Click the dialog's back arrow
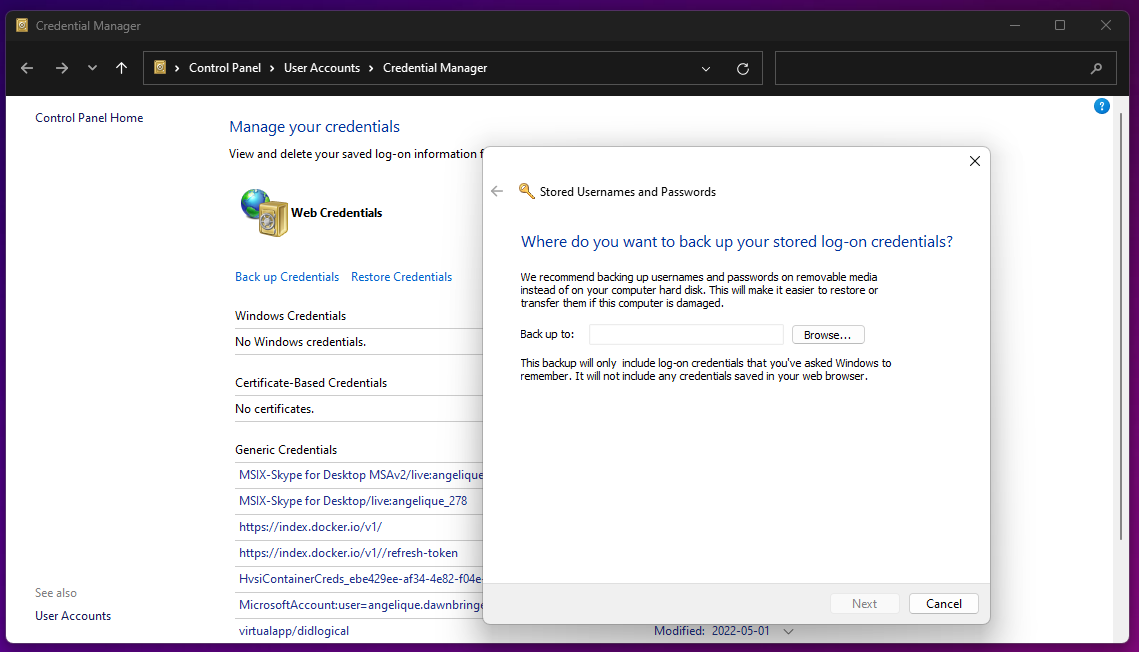 point(497,192)
